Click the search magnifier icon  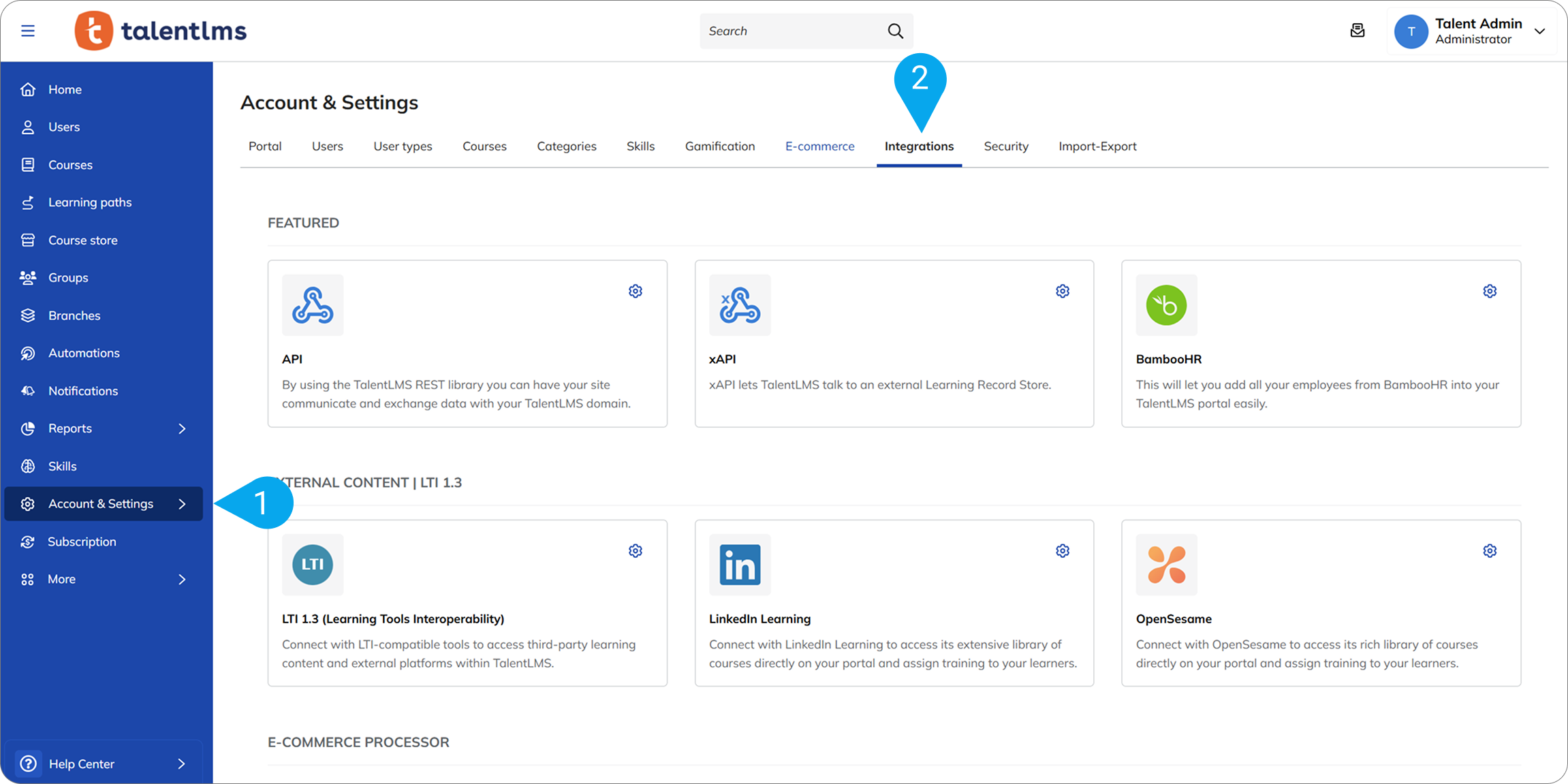pyautogui.click(x=895, y=31)
